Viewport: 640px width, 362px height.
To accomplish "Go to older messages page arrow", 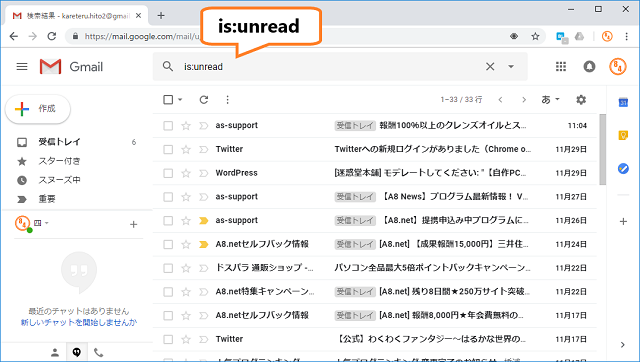I will click(x=524, y=100).
